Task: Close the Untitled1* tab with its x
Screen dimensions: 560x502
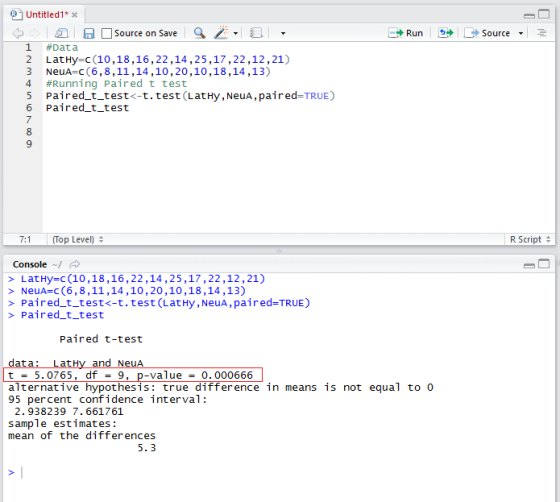Action: (x=74, y=15)
